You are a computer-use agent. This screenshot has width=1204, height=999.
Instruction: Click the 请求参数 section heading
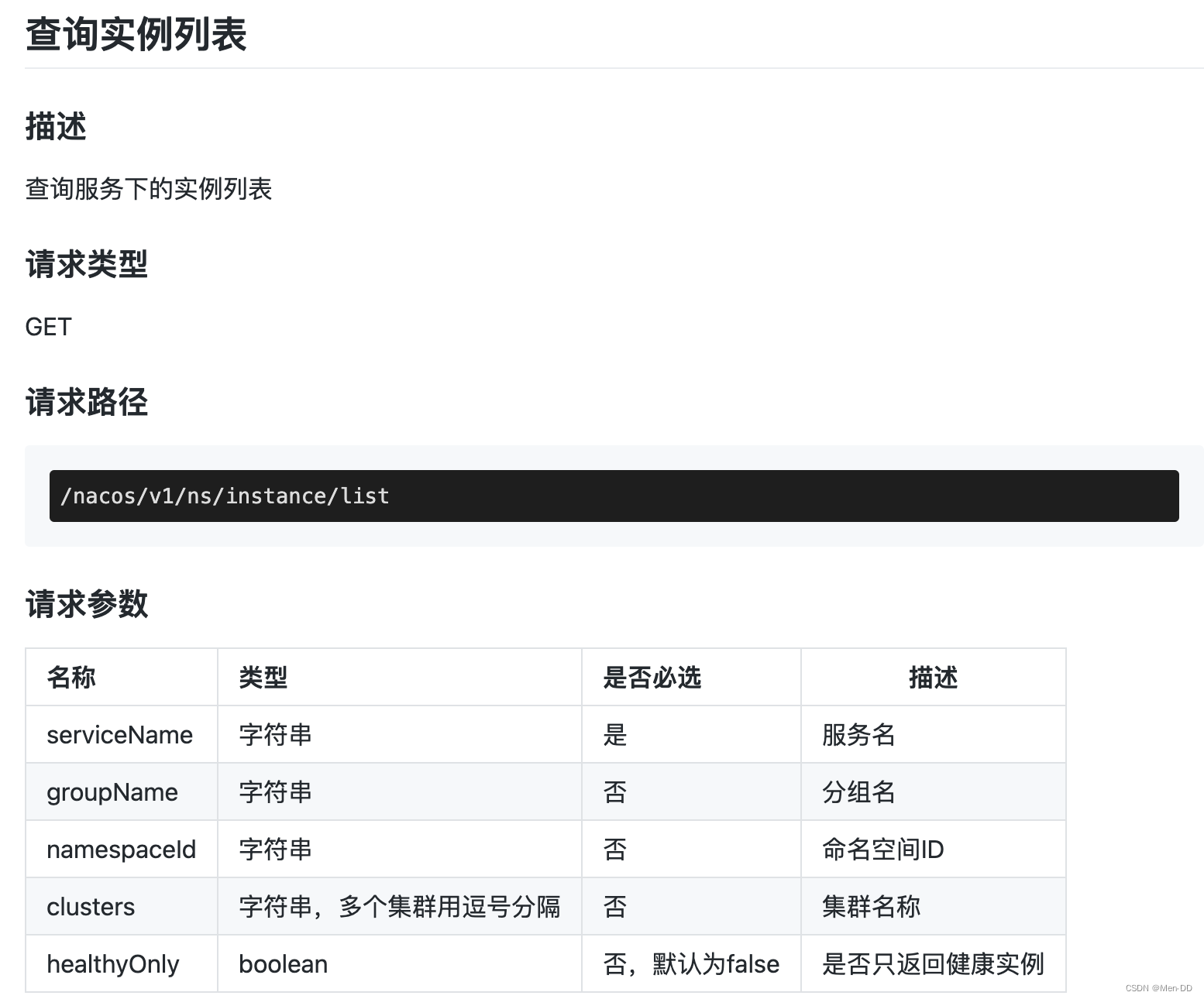coord(87,603)
